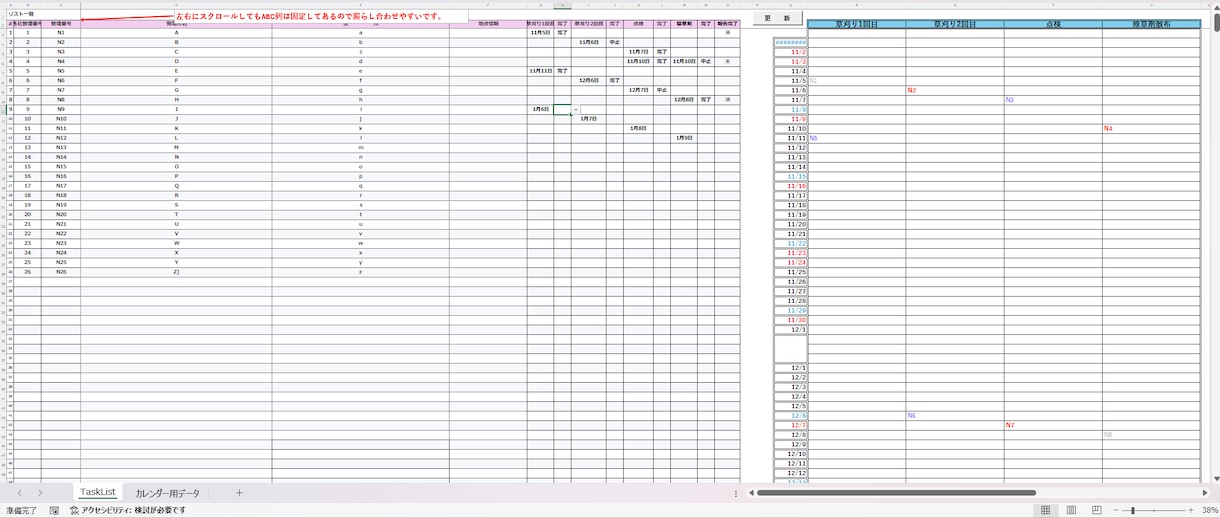Click the tab bar split handle dots

tap(736, 493)
